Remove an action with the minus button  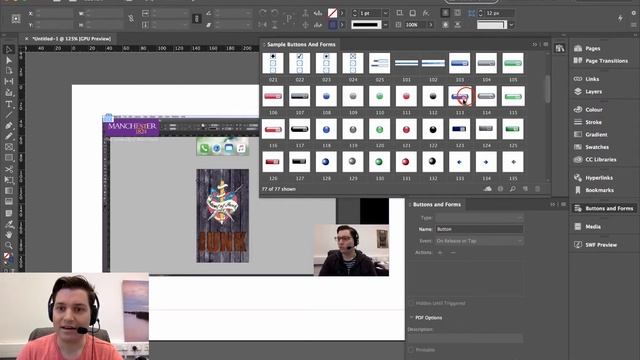pyautogui.click(x=453, y=253)
